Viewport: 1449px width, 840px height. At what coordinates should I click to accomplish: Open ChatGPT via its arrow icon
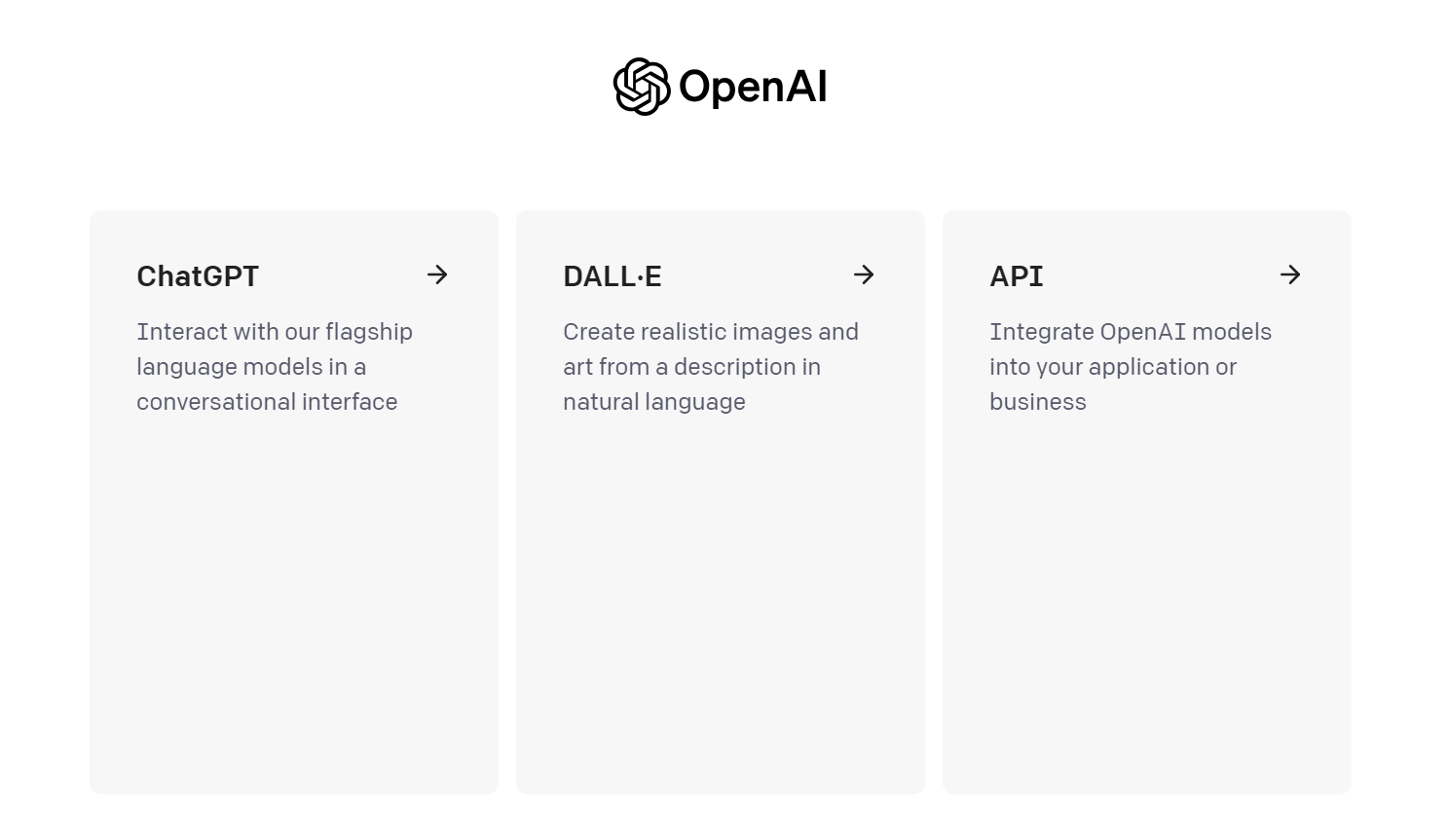(x=437, y=275)
